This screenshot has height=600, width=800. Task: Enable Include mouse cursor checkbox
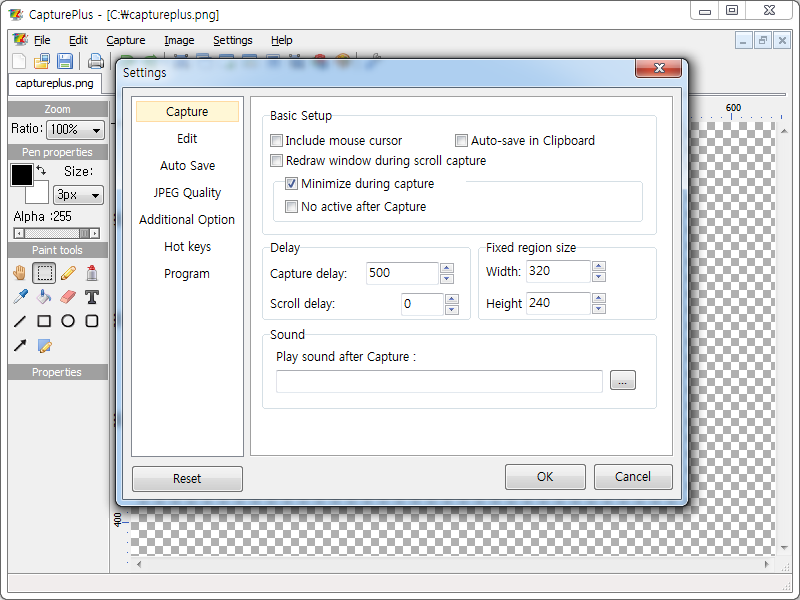[276, 140]
